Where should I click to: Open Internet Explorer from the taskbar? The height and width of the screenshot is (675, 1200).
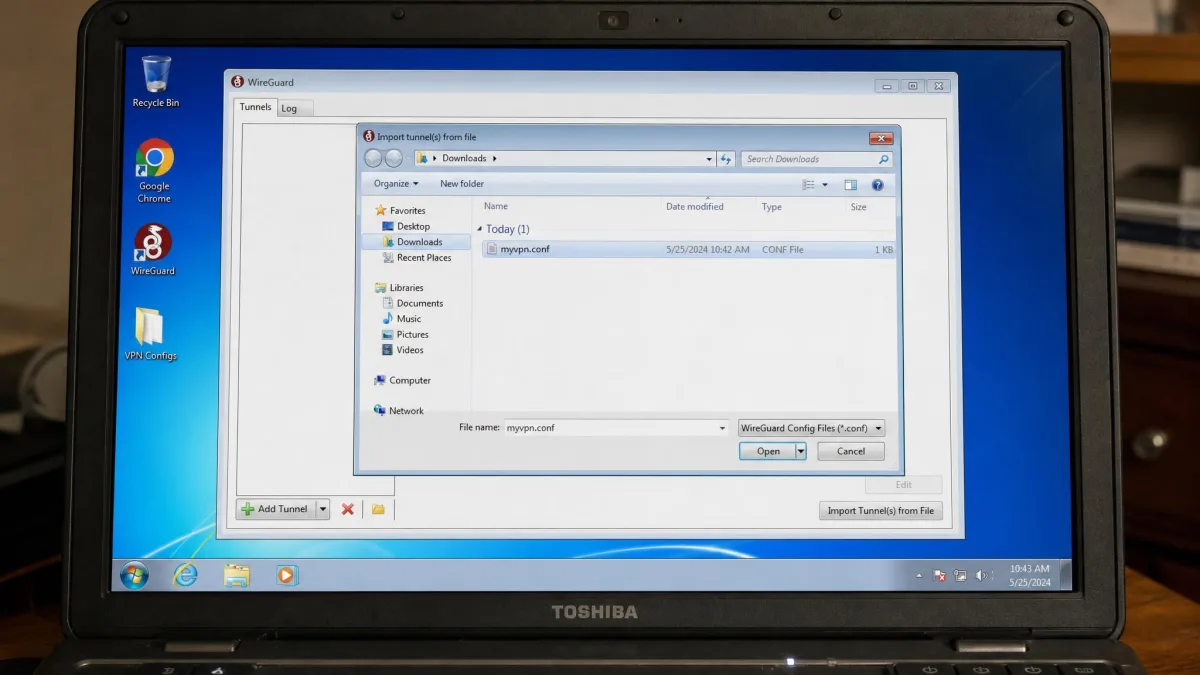point(185,575)
